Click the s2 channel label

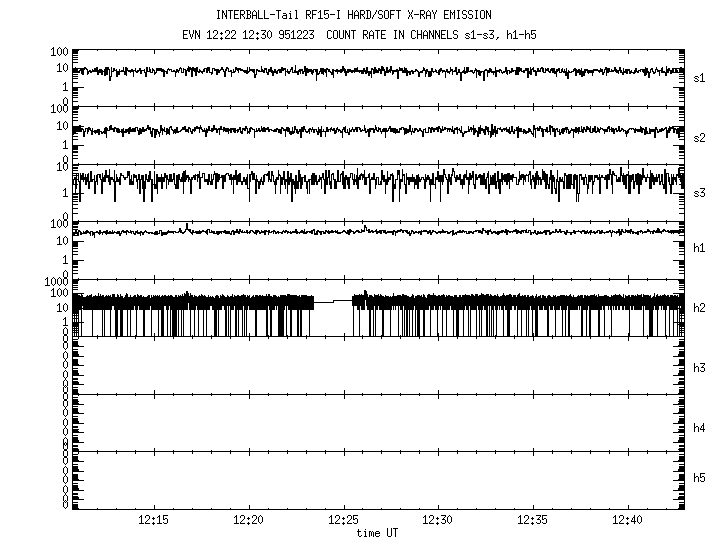click(x=699, y=137)
